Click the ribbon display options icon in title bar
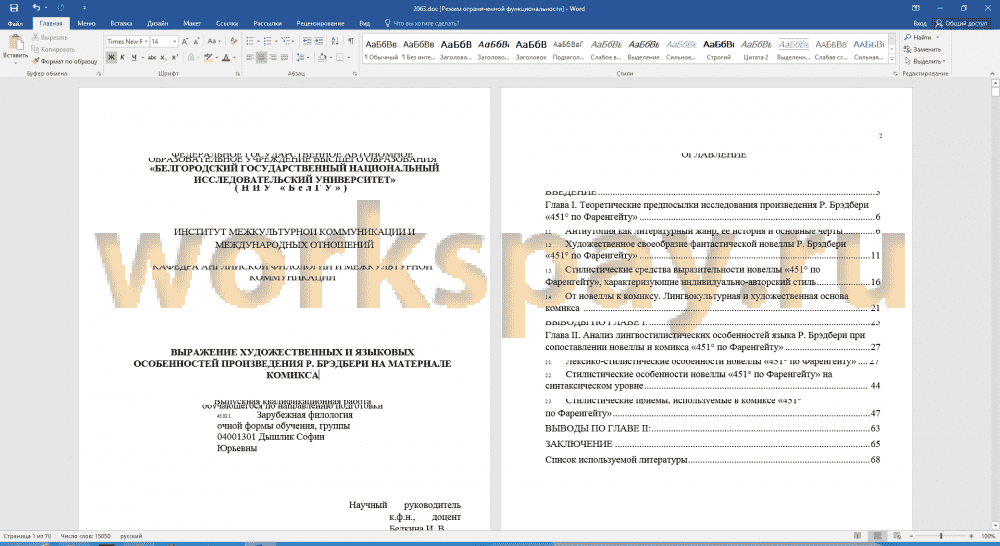The width and height of the screenshot is (1000, 546). 916,8
